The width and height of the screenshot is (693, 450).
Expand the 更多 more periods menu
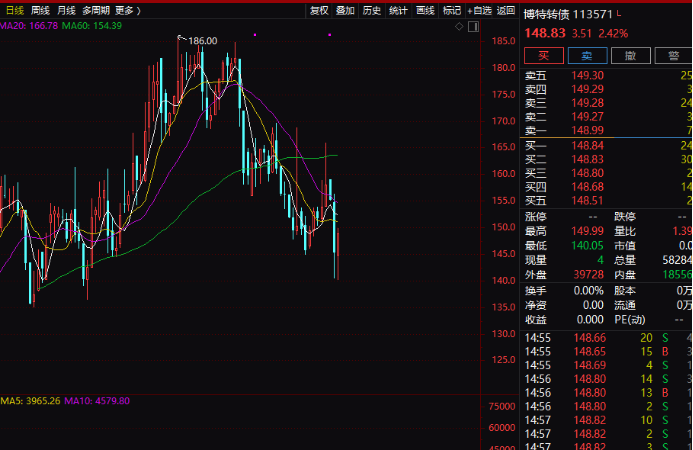tap(127, 10)
